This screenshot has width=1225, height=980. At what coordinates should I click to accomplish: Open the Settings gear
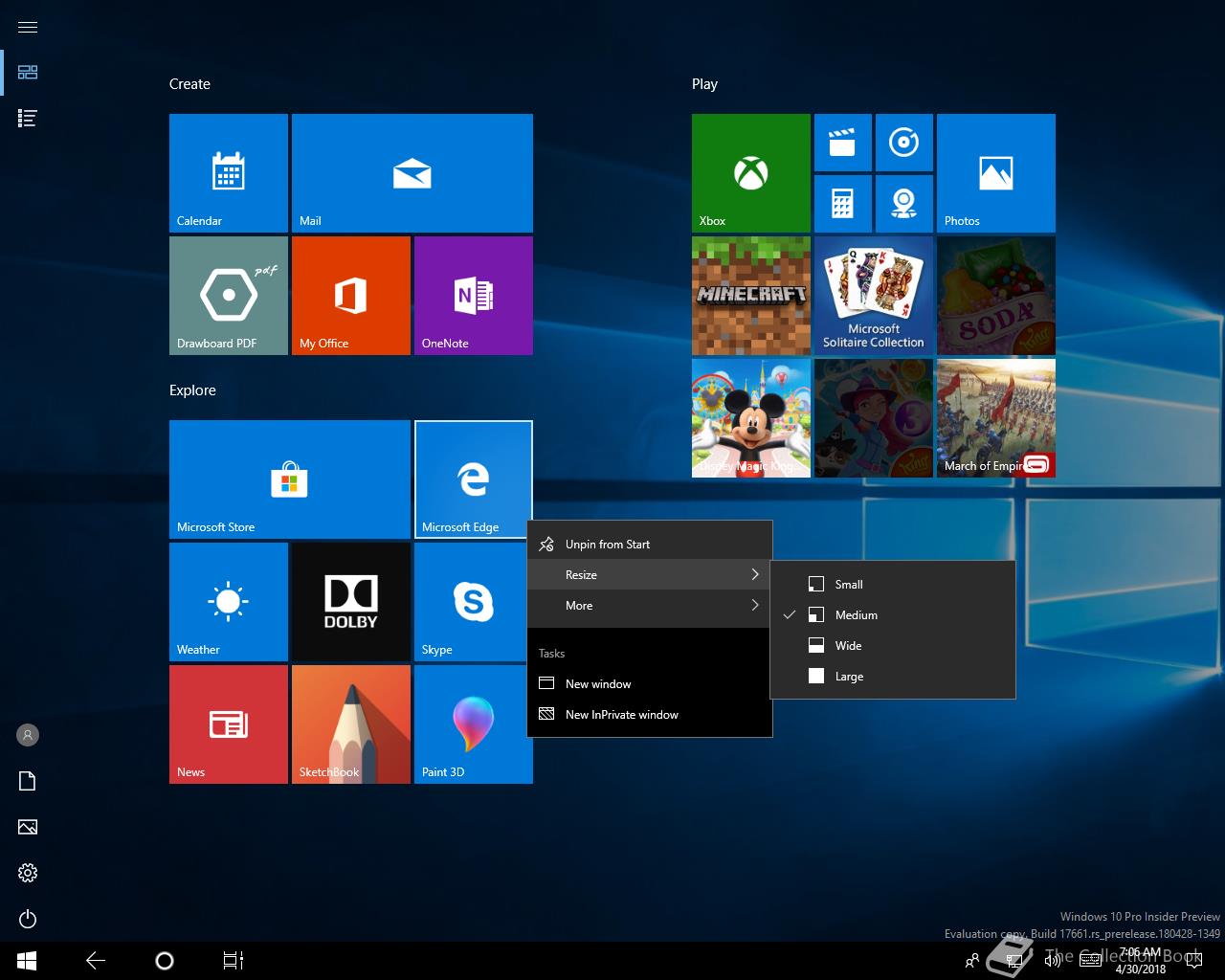(x=28, y=873)
